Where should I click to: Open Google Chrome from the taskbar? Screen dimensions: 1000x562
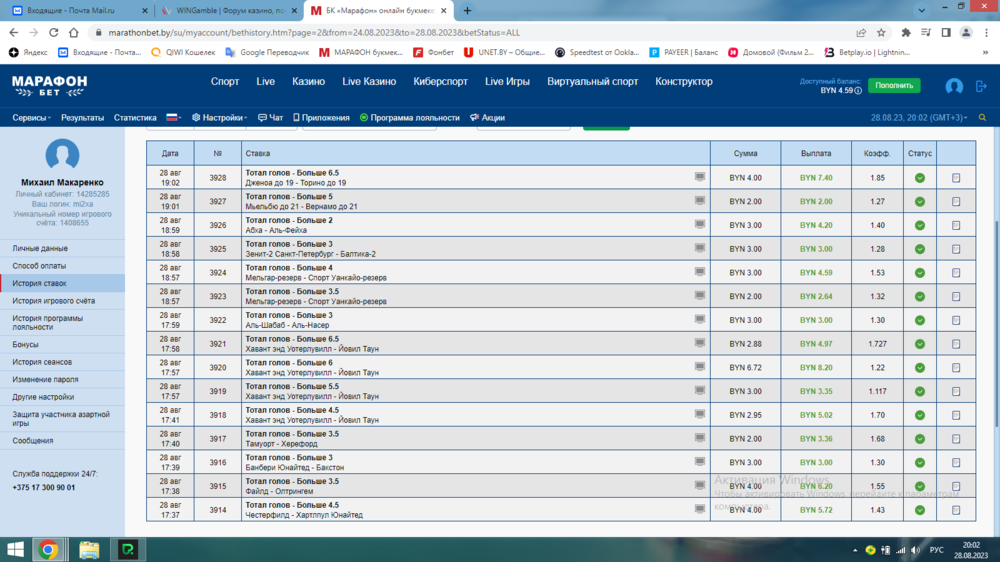coord(48,549)
